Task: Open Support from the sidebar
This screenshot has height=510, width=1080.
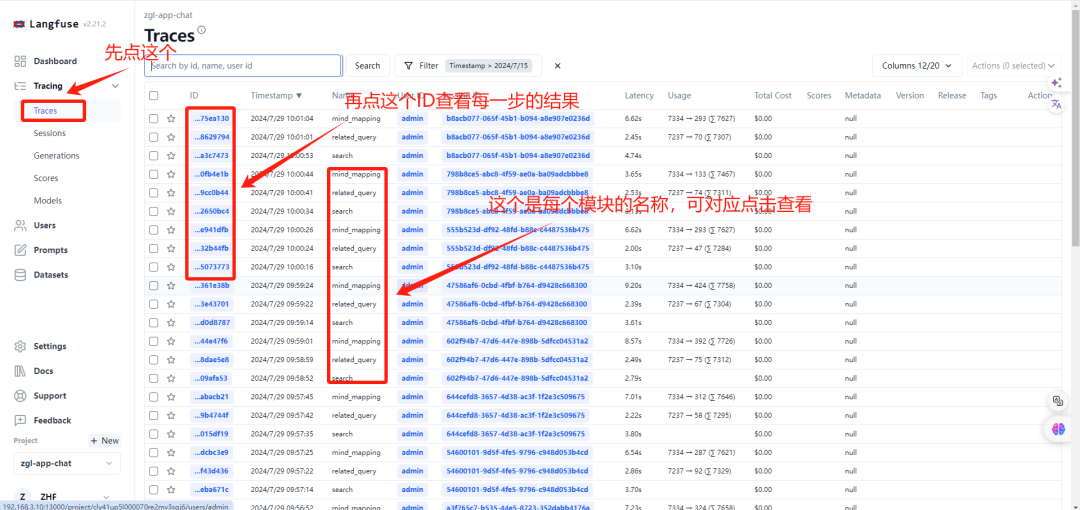Action: click(x=50, y=396)
